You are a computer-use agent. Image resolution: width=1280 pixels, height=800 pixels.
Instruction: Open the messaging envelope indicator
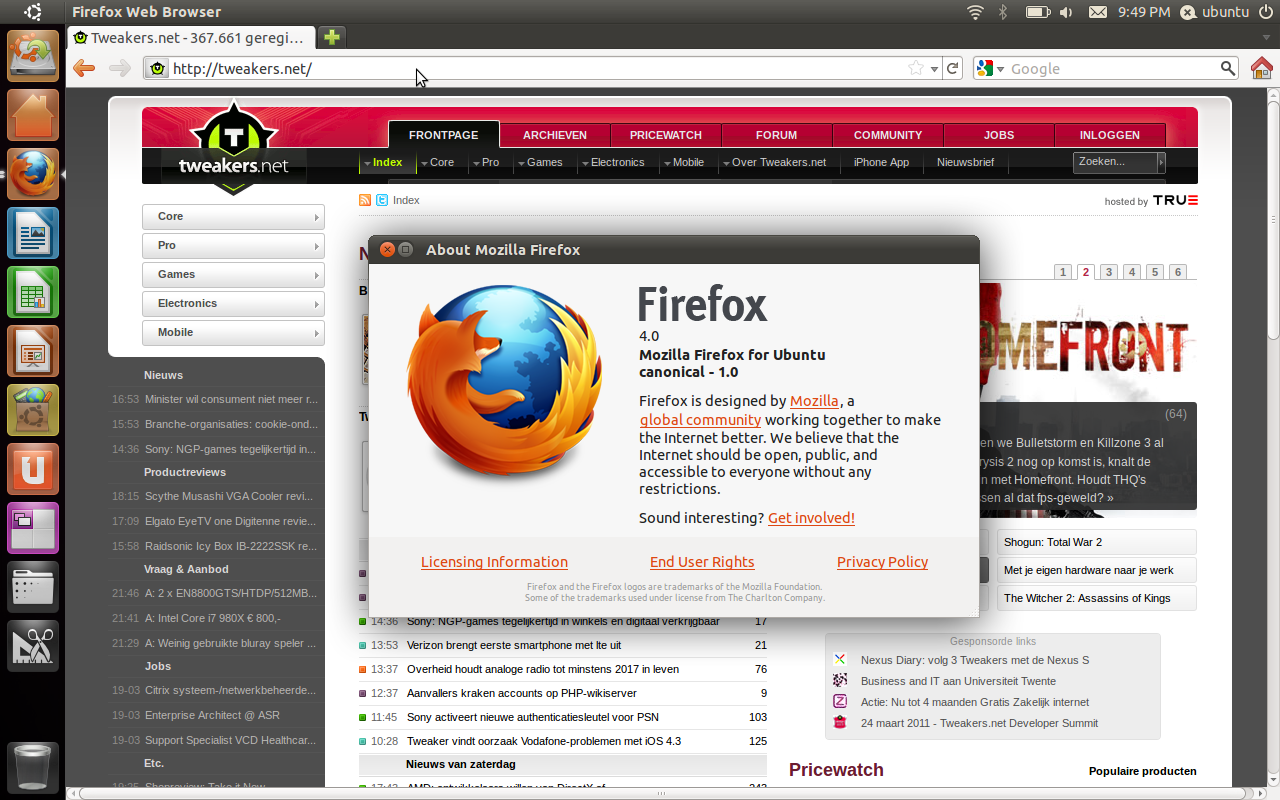coord(1098,12)
